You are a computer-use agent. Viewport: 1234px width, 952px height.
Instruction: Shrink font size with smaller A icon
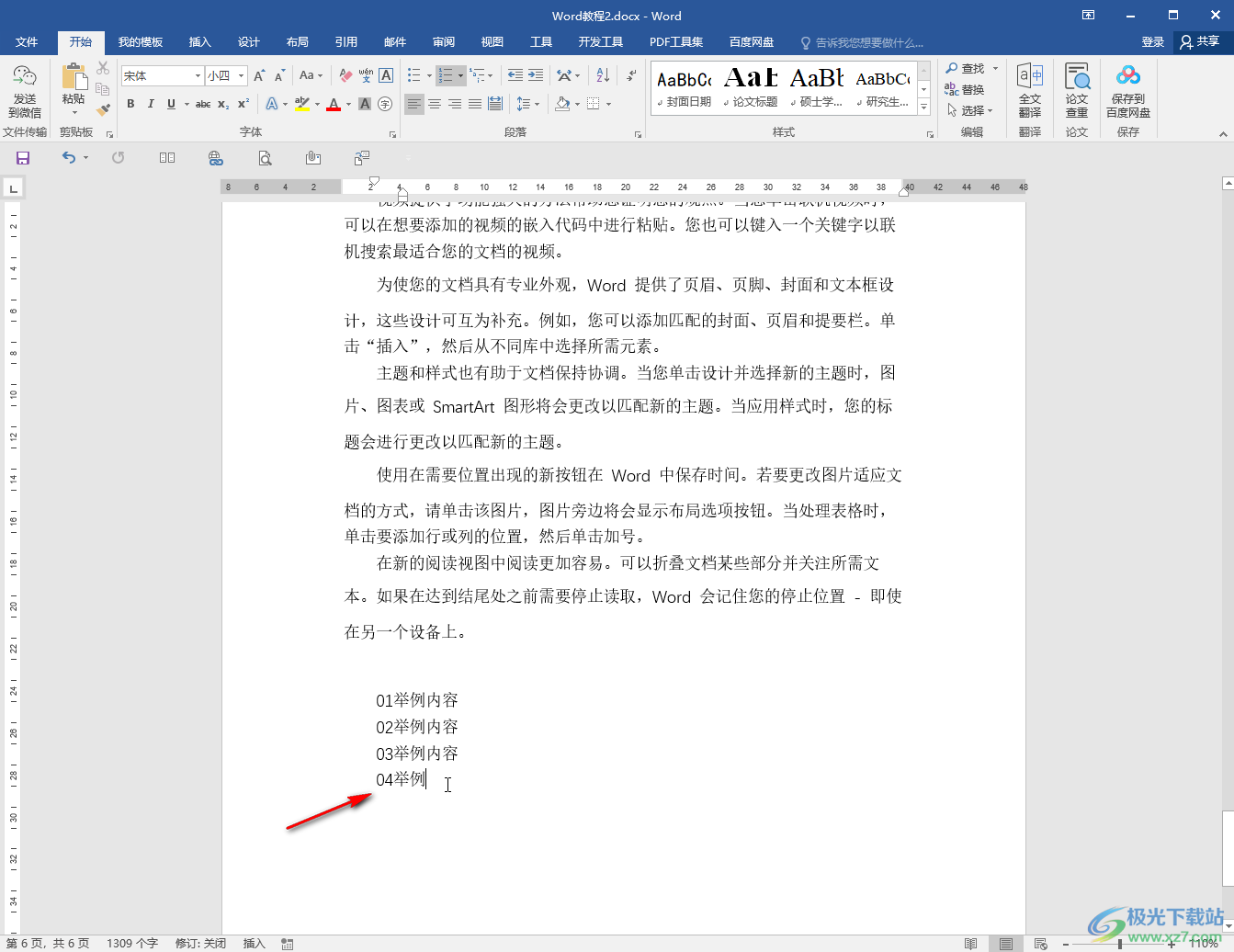(x=279, y=75)
